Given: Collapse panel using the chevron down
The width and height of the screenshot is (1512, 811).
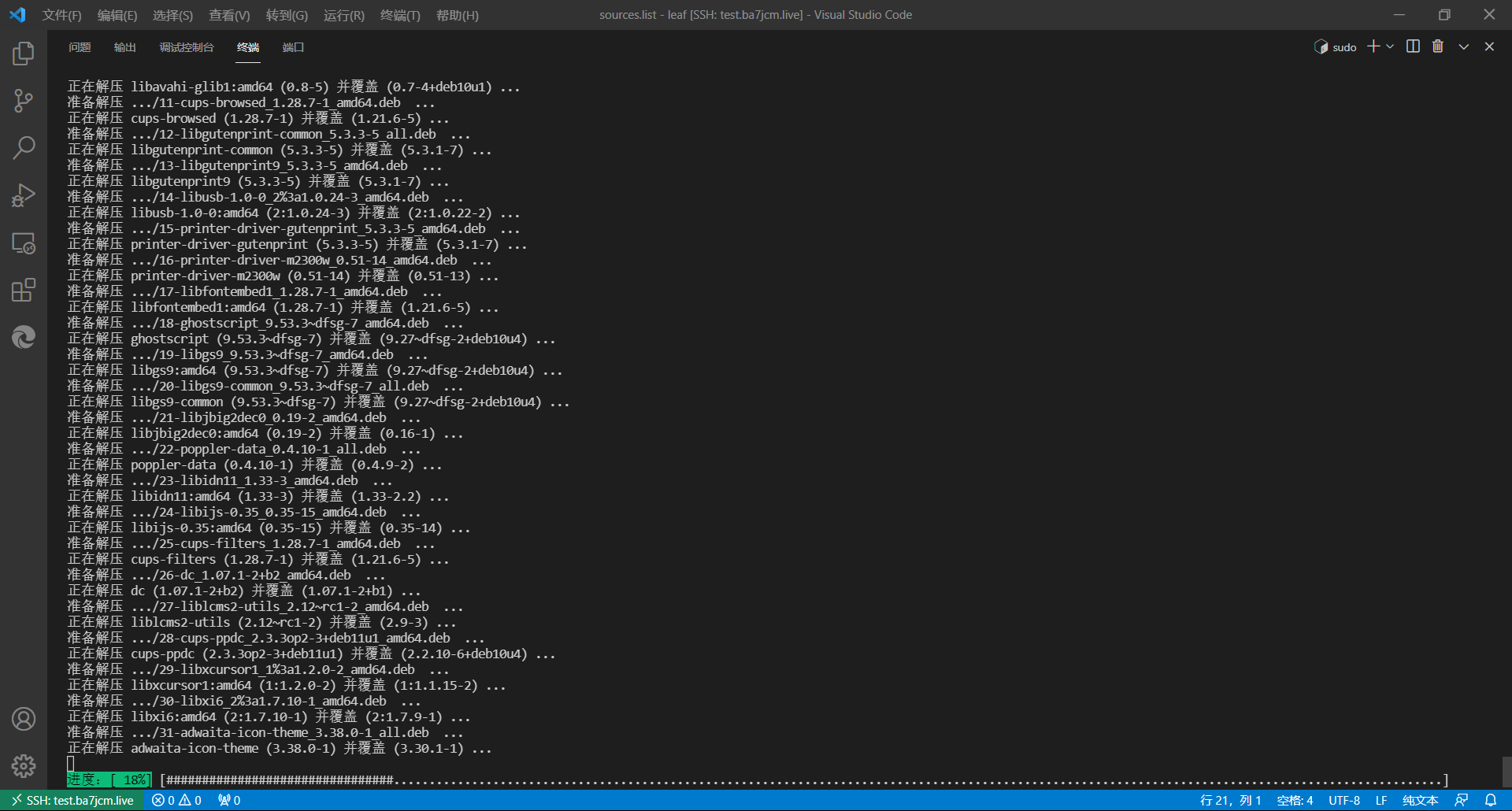Looking at the screenshot, I should click(x=1464, y=46).
